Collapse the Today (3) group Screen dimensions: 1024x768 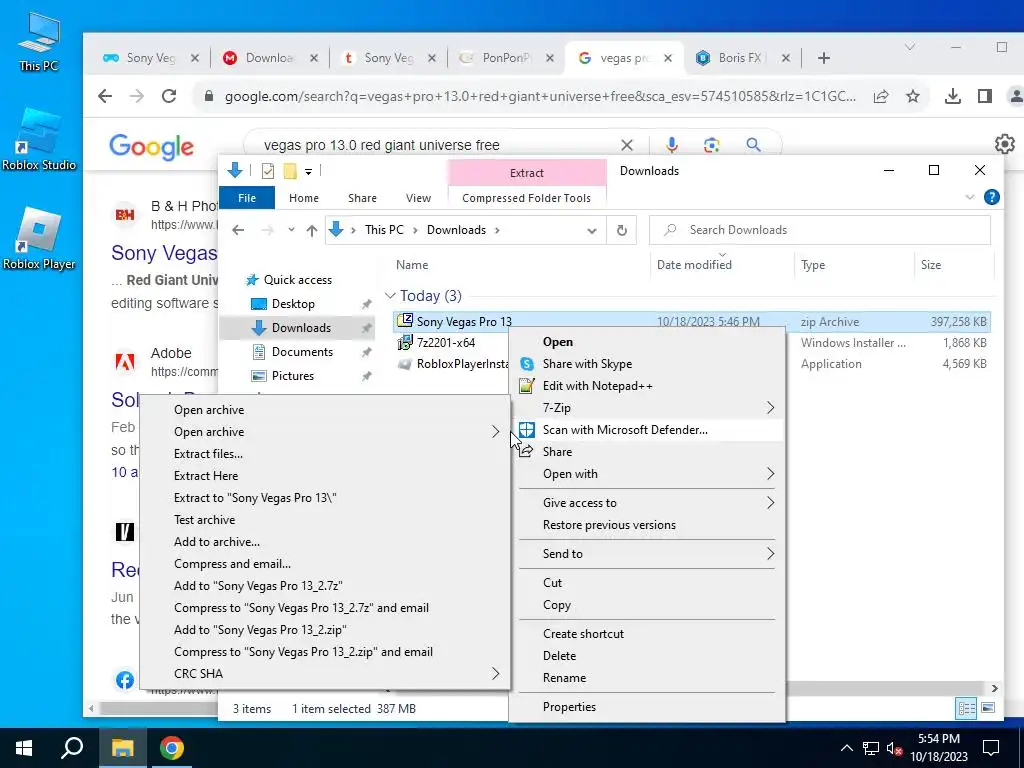391,296
